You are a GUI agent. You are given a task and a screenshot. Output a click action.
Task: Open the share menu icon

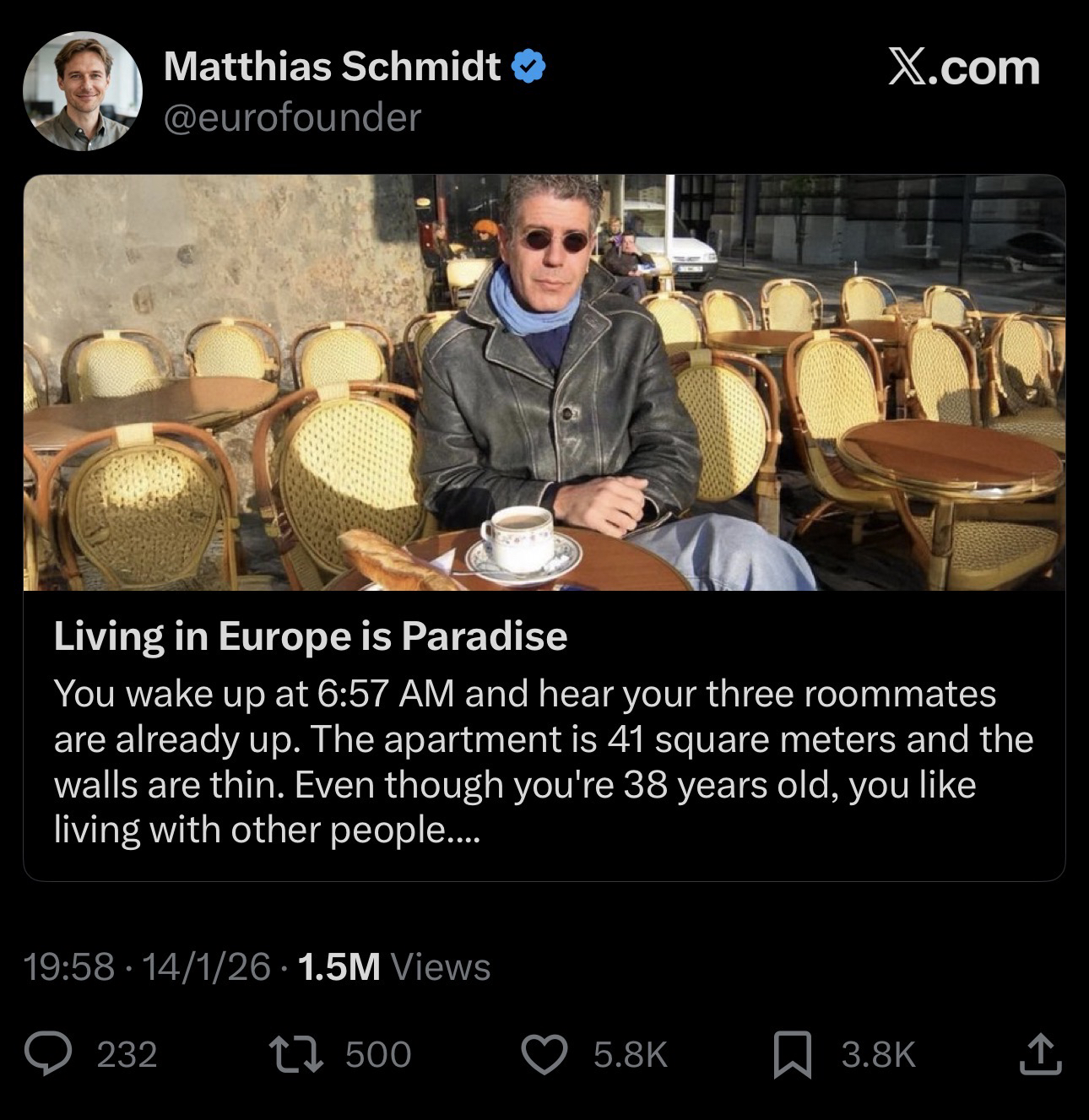tap(1039, 1054)
